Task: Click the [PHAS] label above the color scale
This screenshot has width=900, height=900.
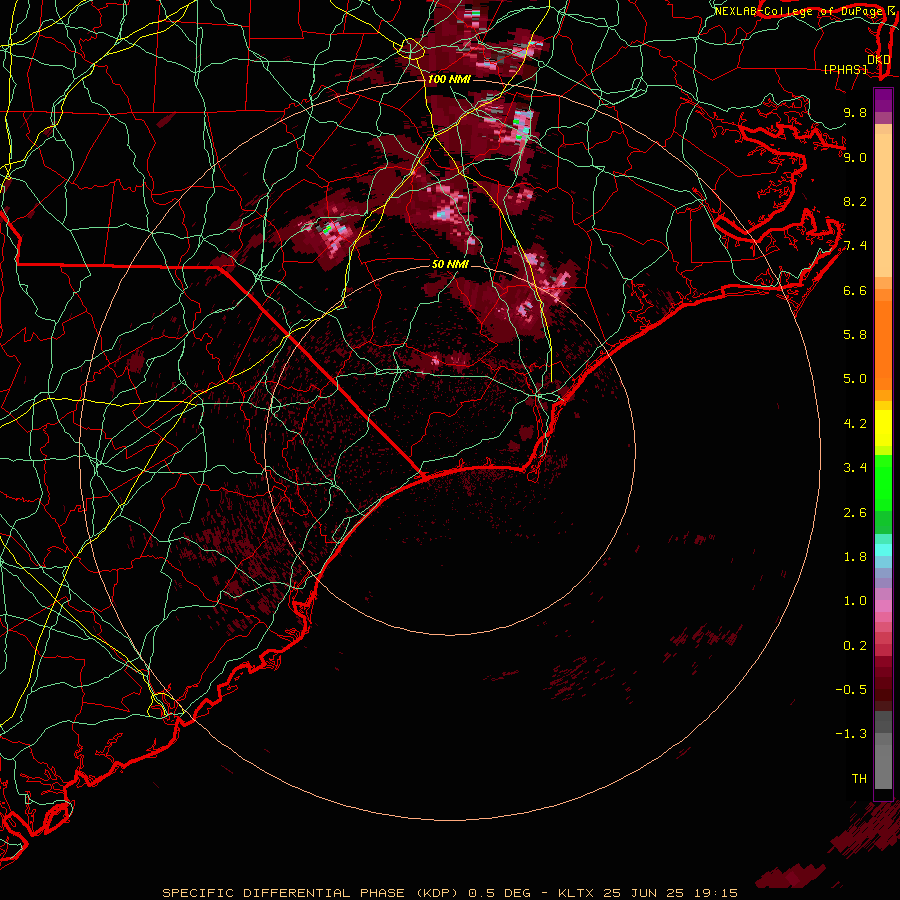Action: tap(845, 69)
